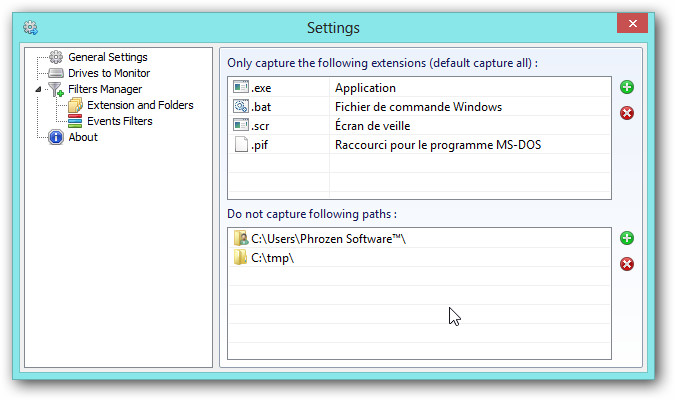675x400 pixels.
Task: Click the green add extension icon
Action: click(x=627, y=88)
